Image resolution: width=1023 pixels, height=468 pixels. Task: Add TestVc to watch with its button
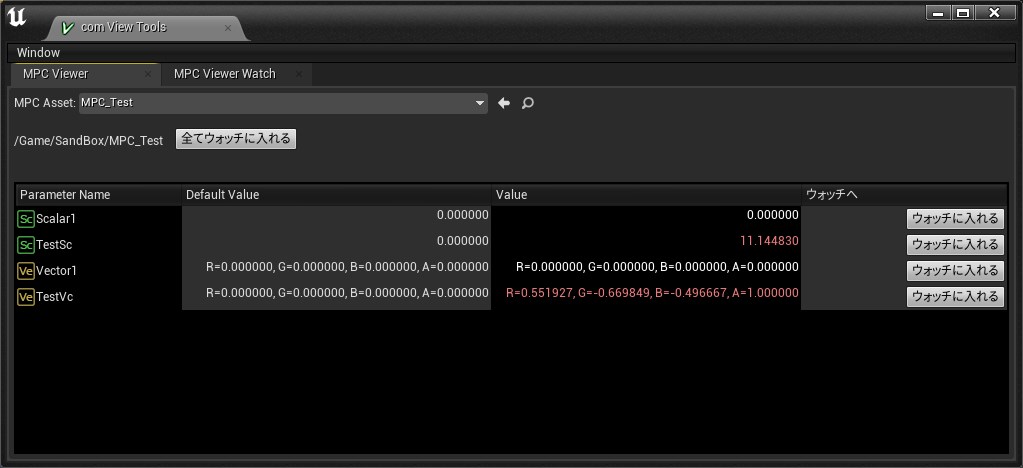(x=955, y=297)
